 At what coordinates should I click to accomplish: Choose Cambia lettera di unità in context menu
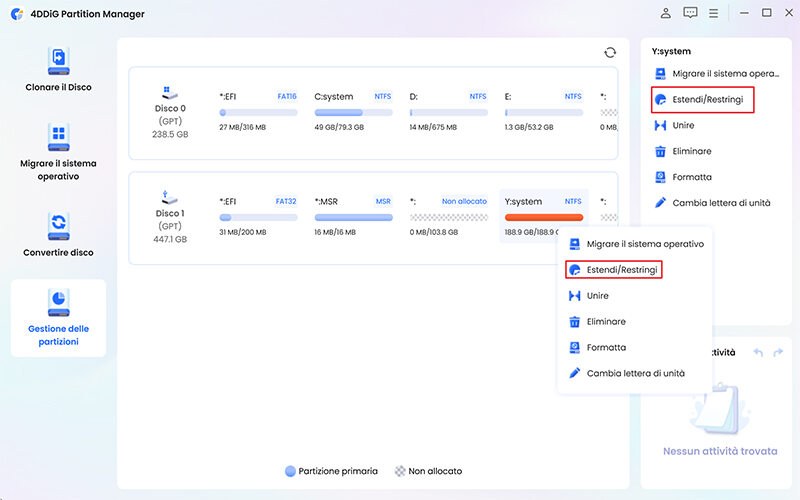[635, 373]
